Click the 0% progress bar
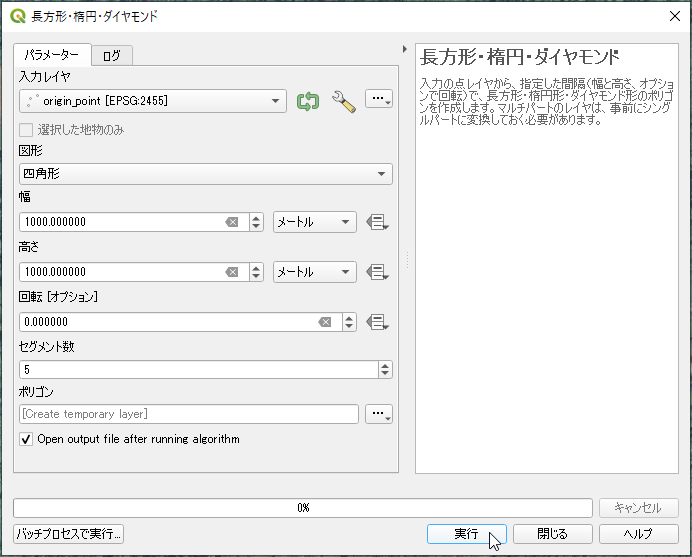Viewport: 692px width, 557px height. (x=303, y=508)
